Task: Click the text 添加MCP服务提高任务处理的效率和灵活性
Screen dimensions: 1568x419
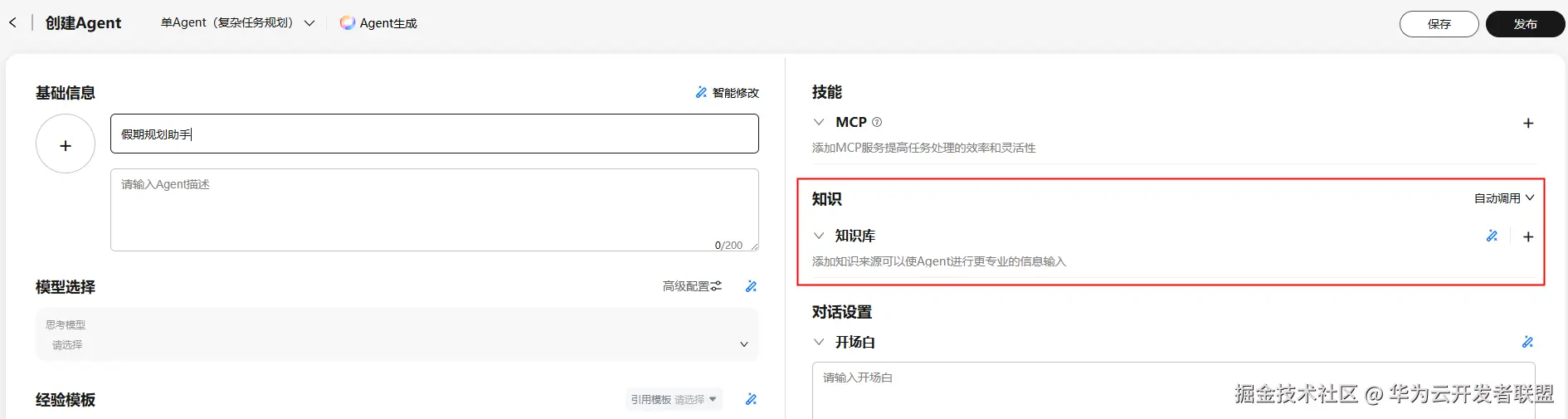Action: [923, 148]
